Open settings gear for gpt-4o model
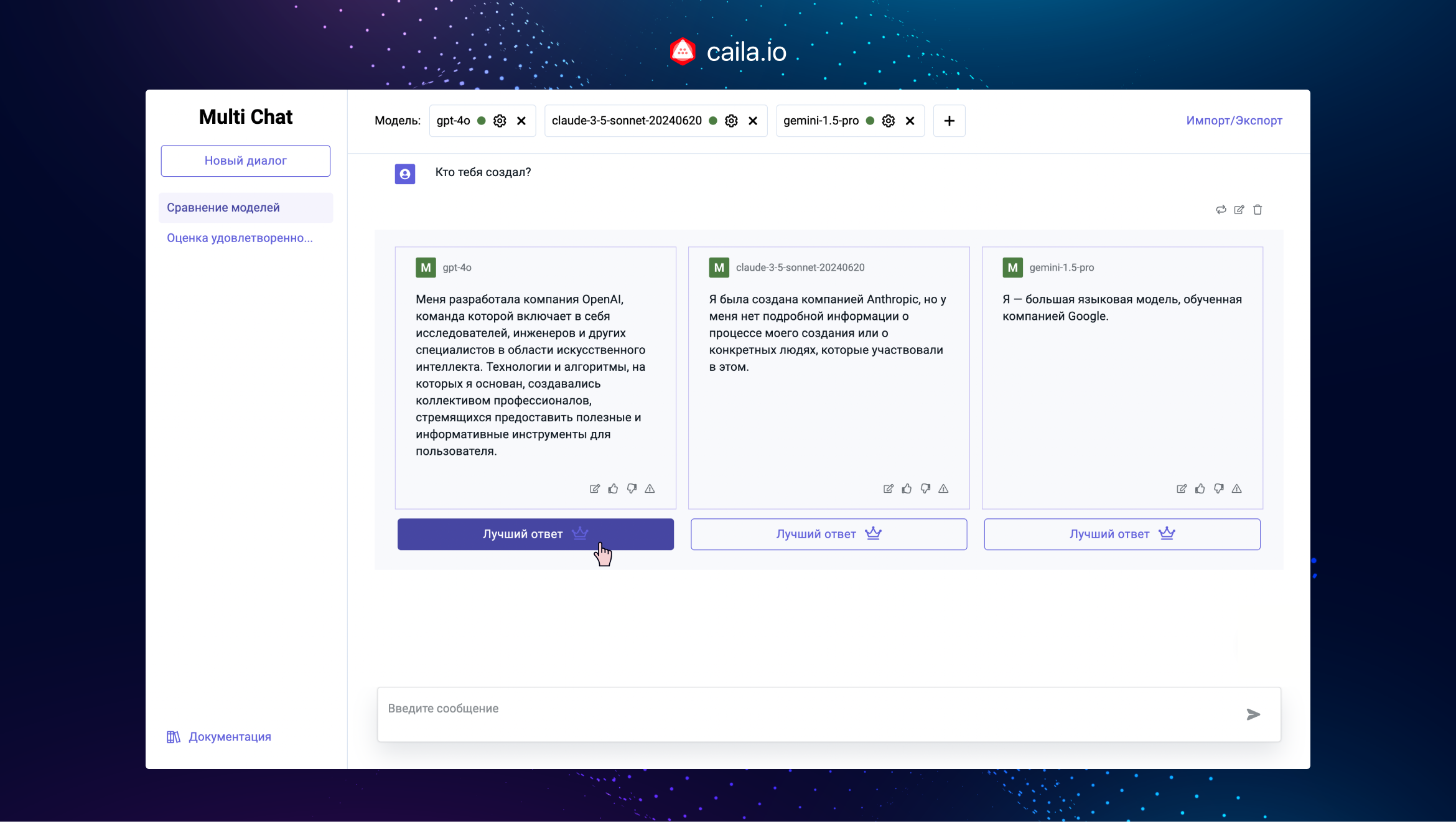Screen dimensions: 1456x822 pos(500,121)
